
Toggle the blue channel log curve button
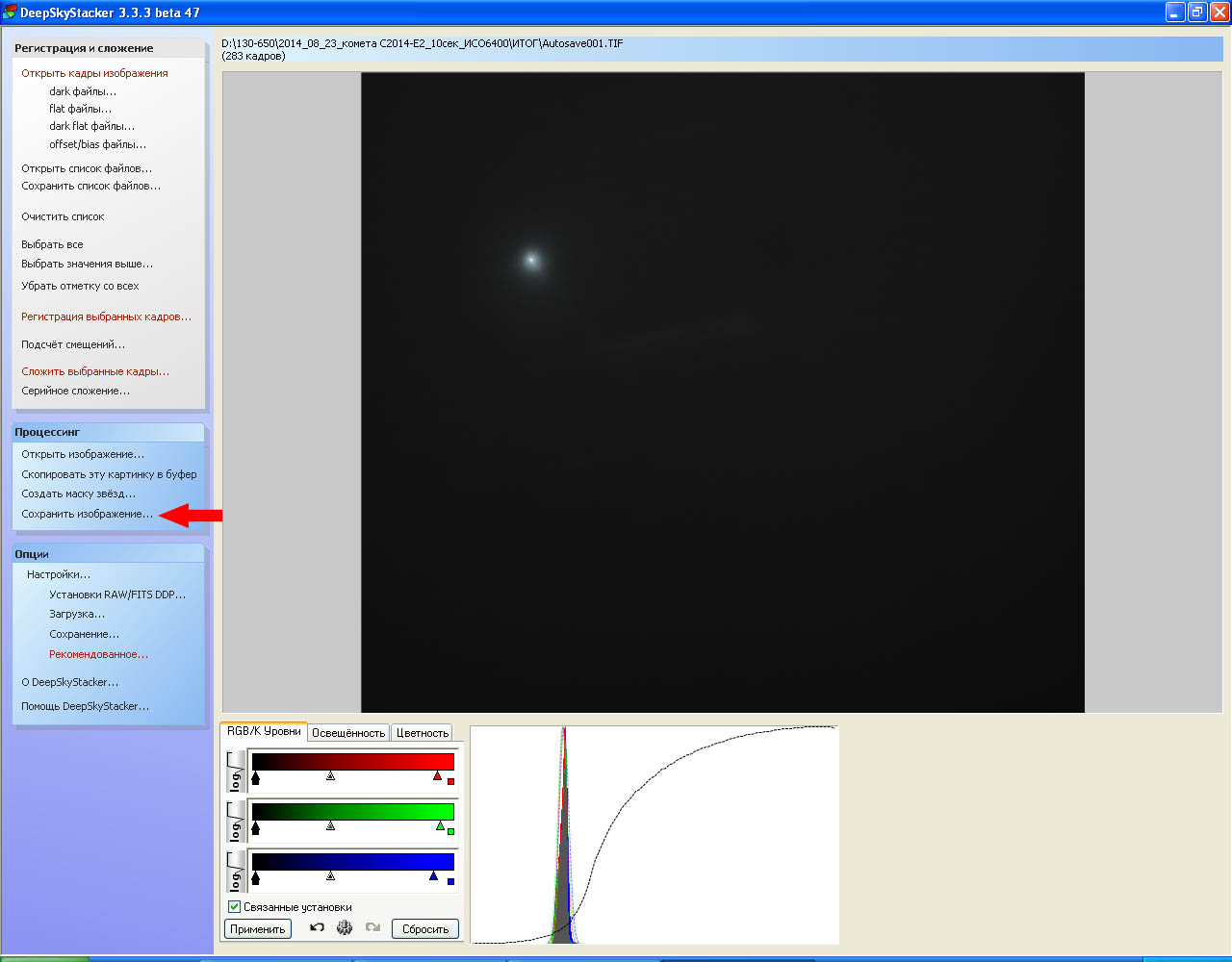tap(235, 872)
